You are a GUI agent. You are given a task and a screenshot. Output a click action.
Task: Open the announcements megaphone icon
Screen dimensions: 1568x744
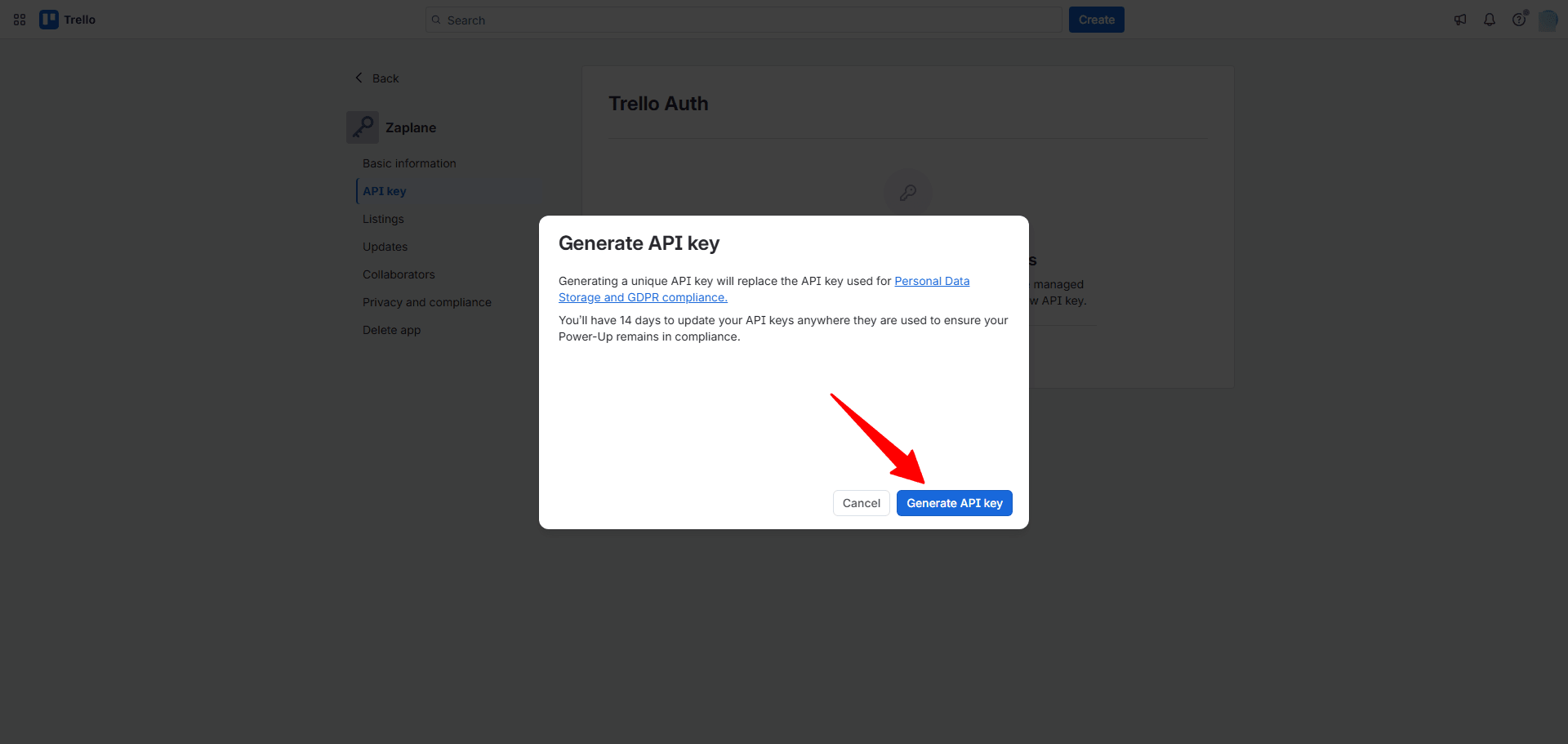1460,20
